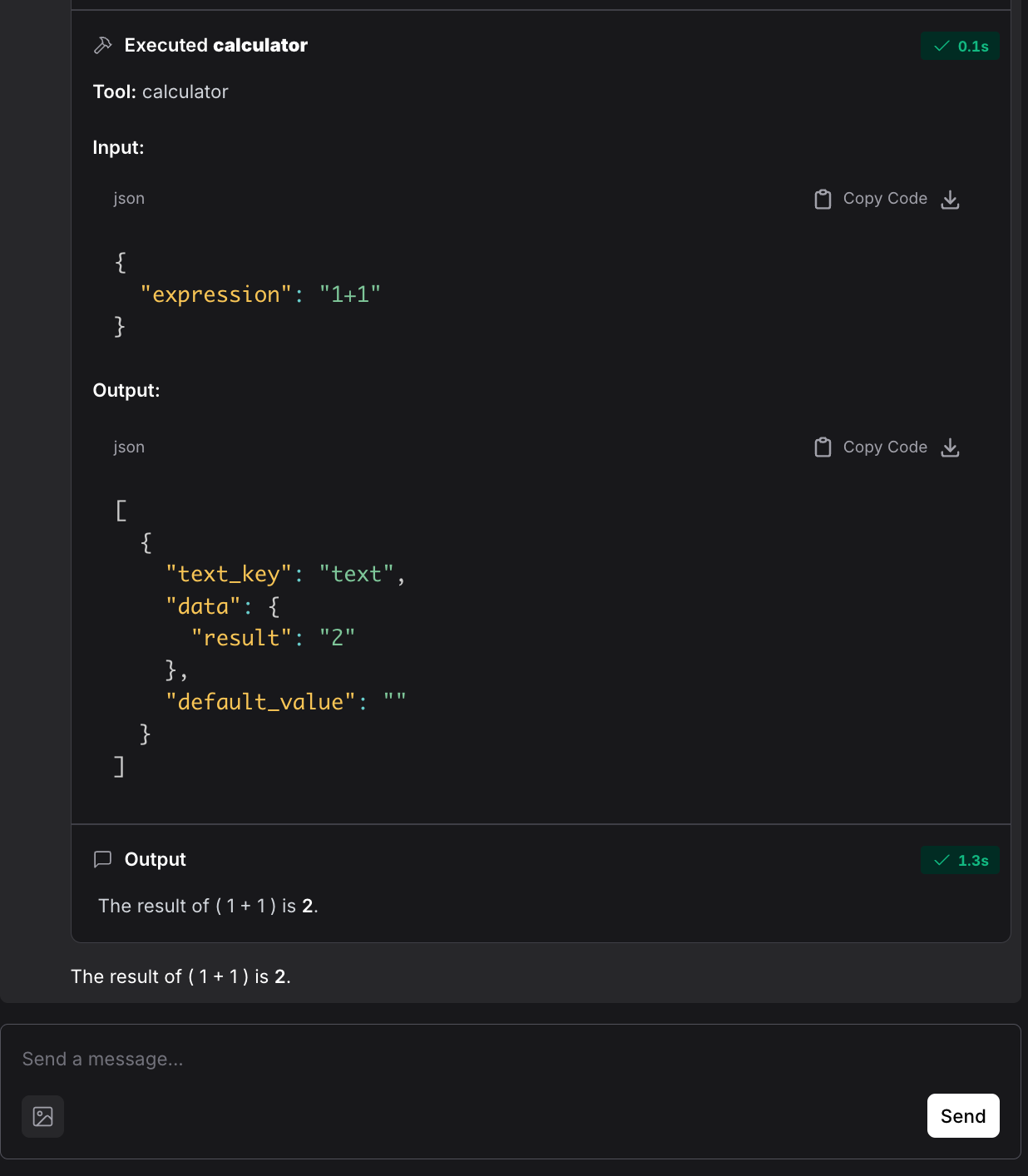Click the clipboard icon beside Output's Copy Code
The width and height of the screenshot is (1028, 1176).
coord(823,447)
